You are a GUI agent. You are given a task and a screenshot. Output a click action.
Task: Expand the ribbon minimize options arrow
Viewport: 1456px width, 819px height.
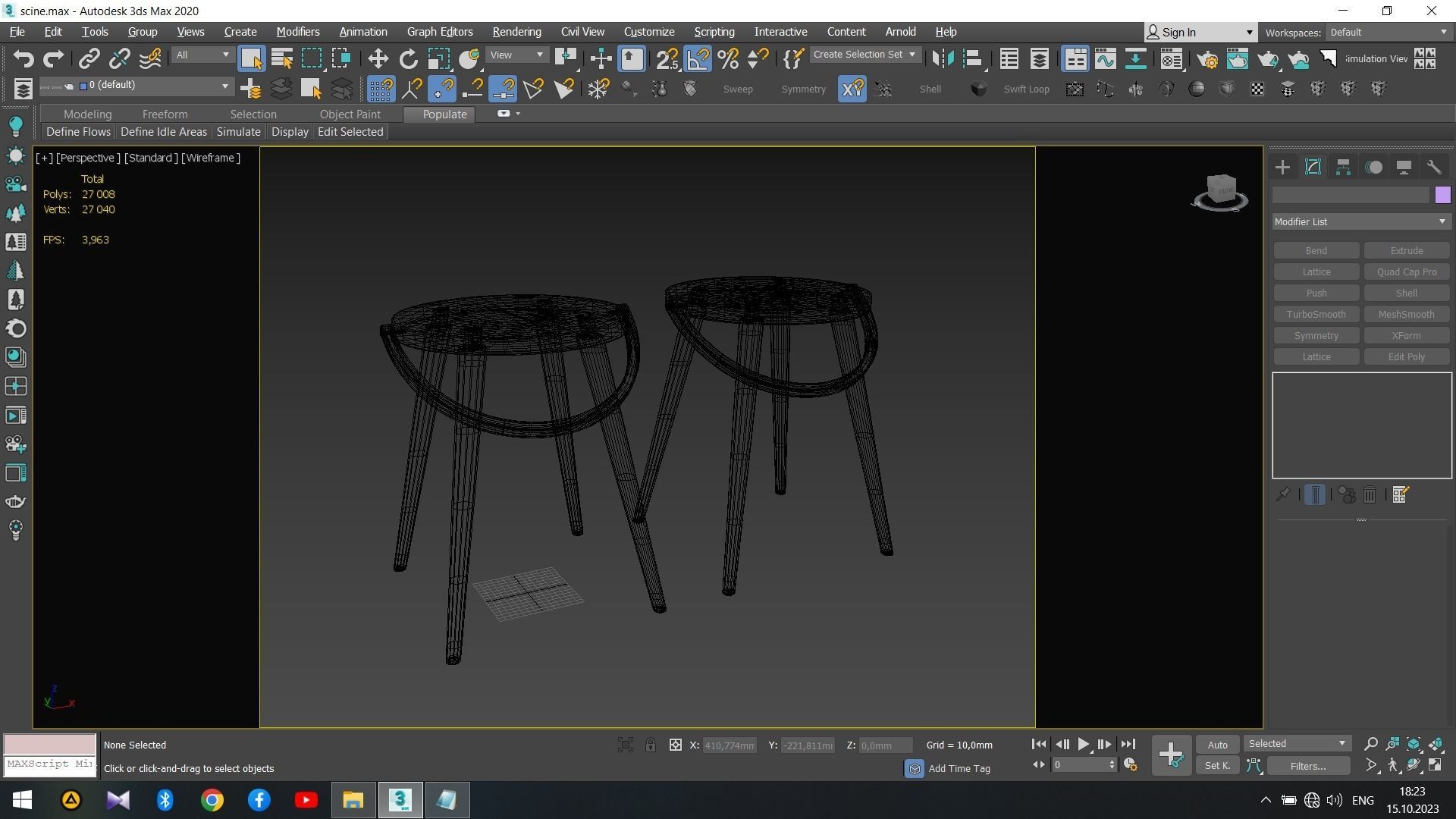tap(518, 114)
